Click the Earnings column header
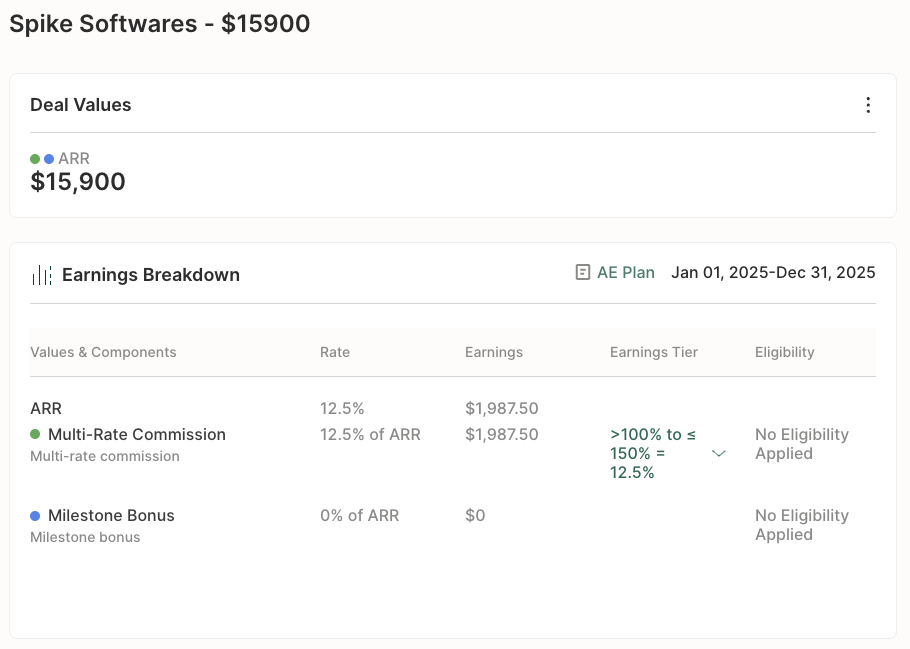This screenshot has height=649, width=910. [494, 352]
